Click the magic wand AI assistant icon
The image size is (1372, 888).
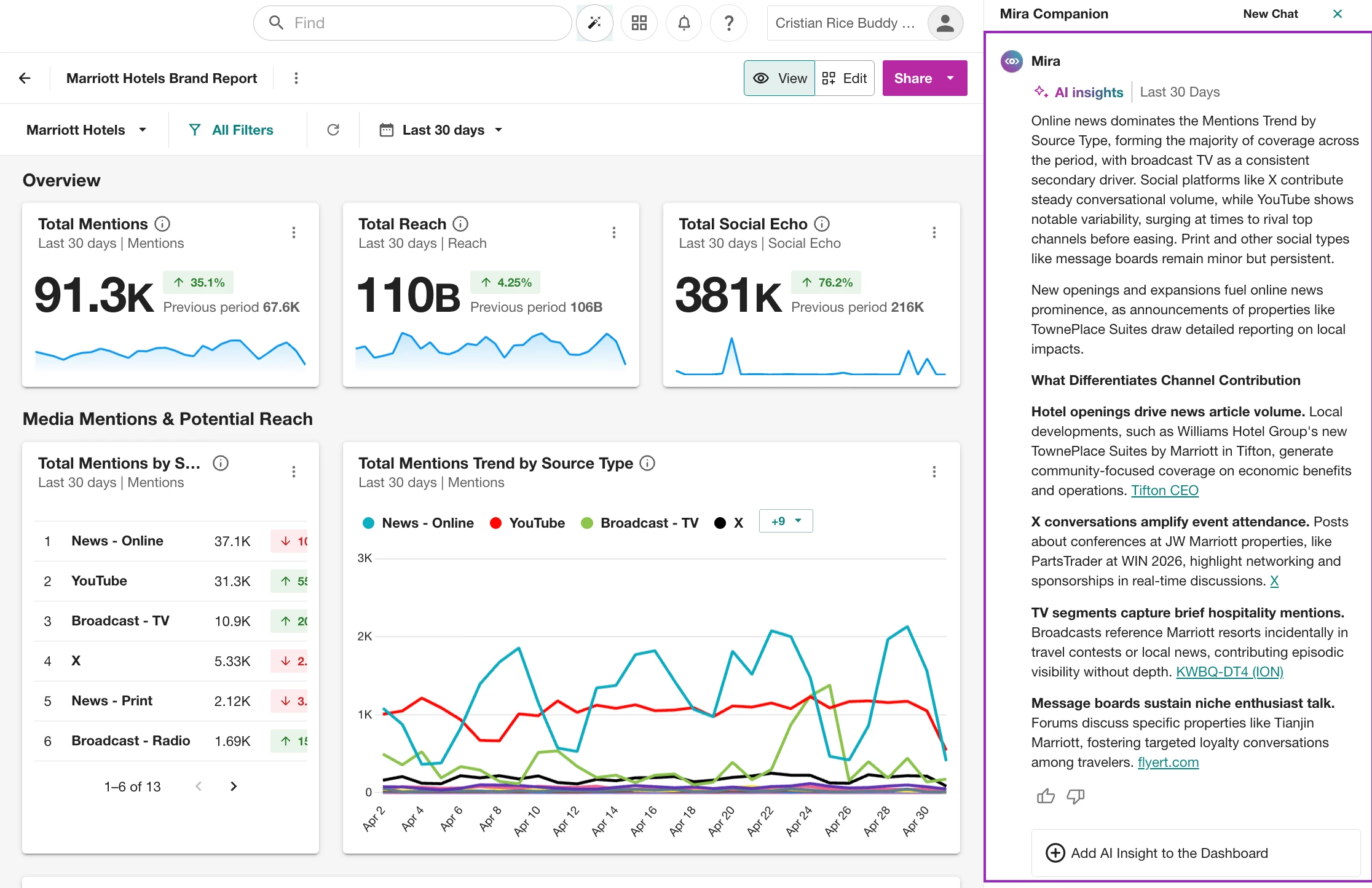pyautogui.click(x=594, y=23)
